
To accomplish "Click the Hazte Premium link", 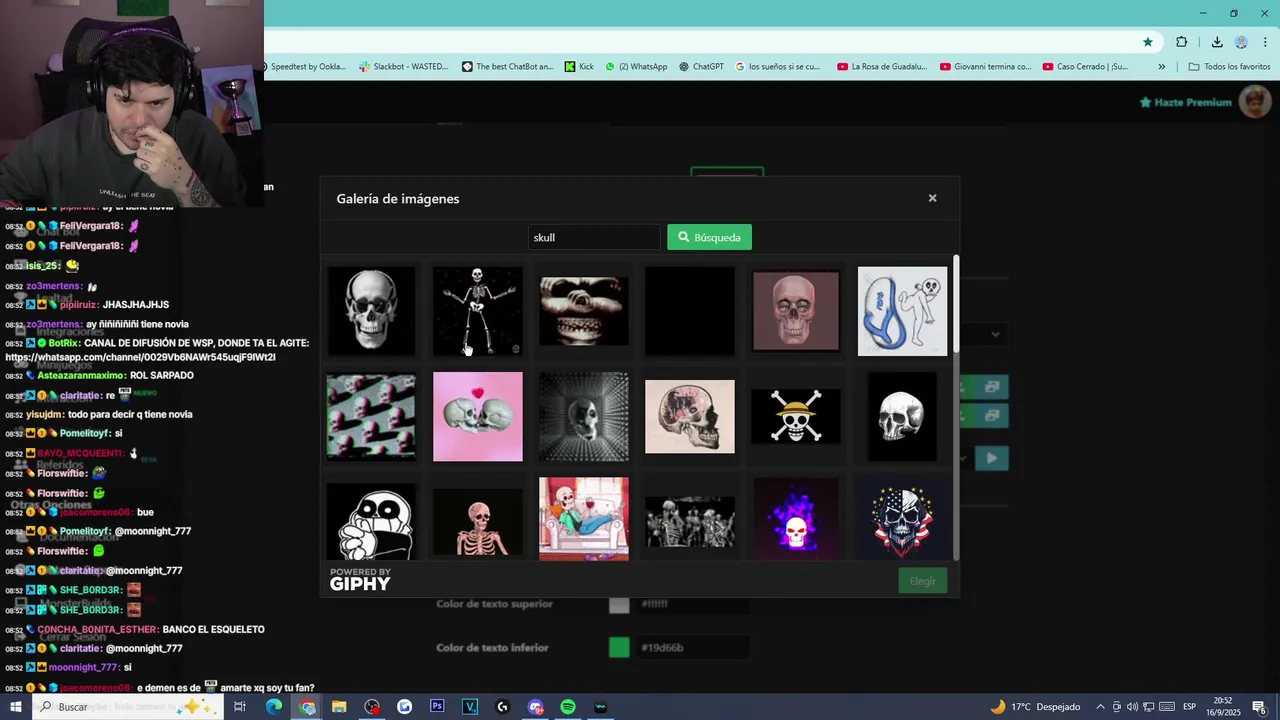I will click(1185, 102).
